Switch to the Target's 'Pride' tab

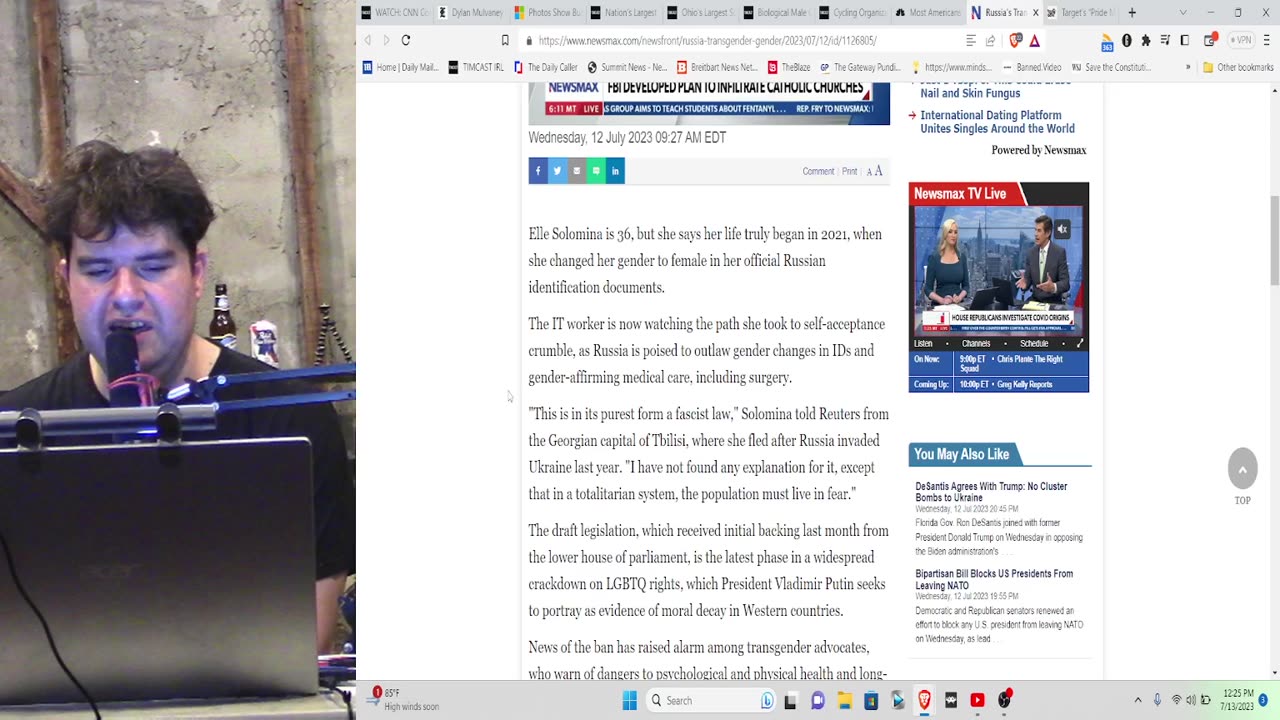(1079, 12)
